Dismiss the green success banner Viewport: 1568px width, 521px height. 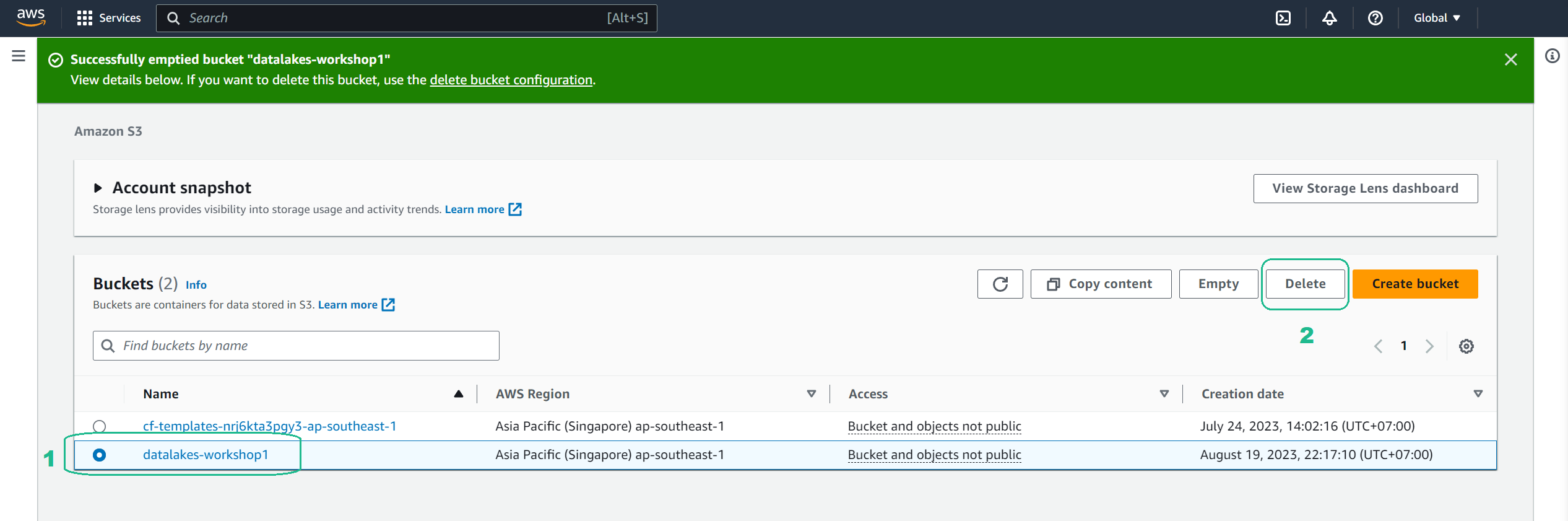(1510, 59)
